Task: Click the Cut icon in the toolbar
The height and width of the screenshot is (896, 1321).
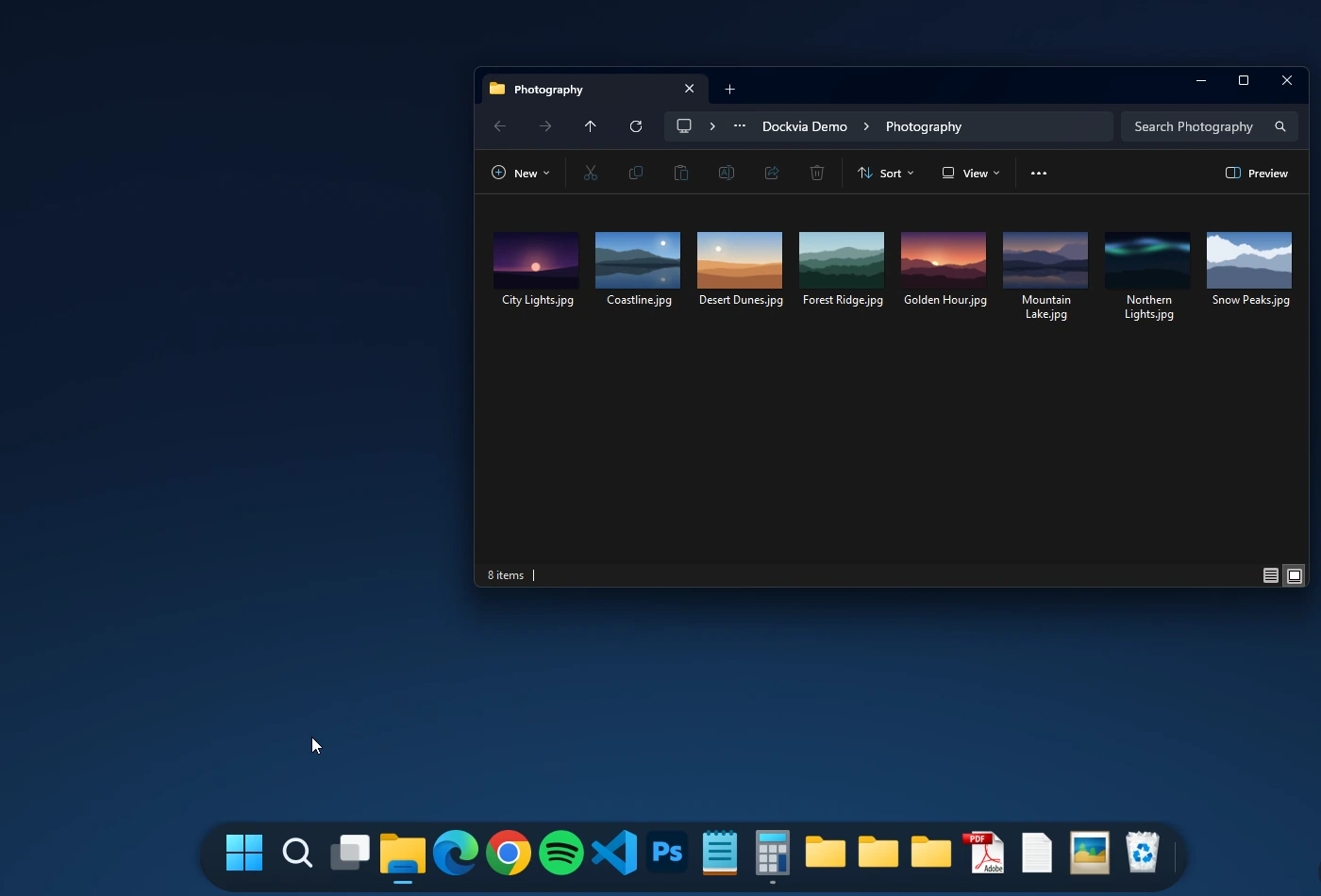Action: [x=591, y=174]
